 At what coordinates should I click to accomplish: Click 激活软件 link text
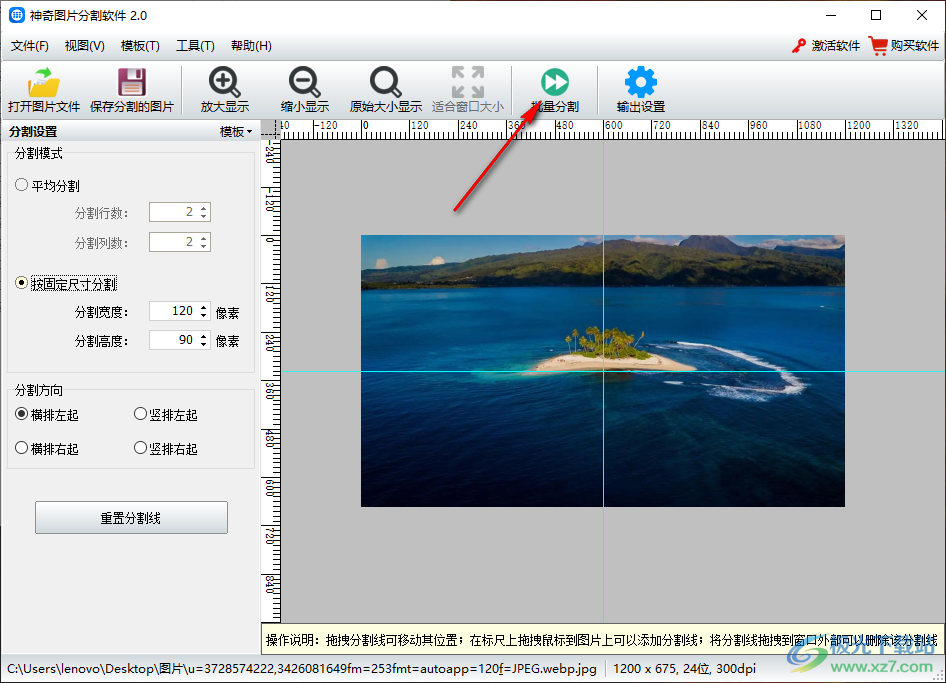836,46
